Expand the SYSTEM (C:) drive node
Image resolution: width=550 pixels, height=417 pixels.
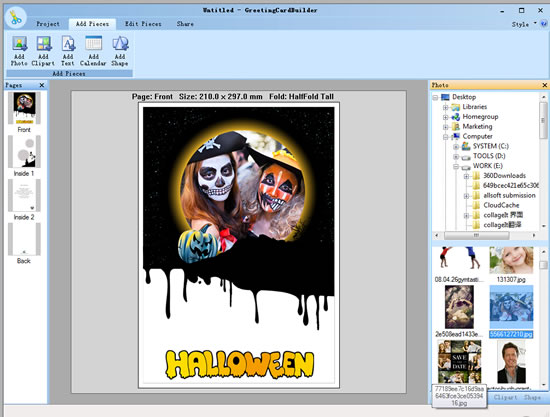(456, 146)
